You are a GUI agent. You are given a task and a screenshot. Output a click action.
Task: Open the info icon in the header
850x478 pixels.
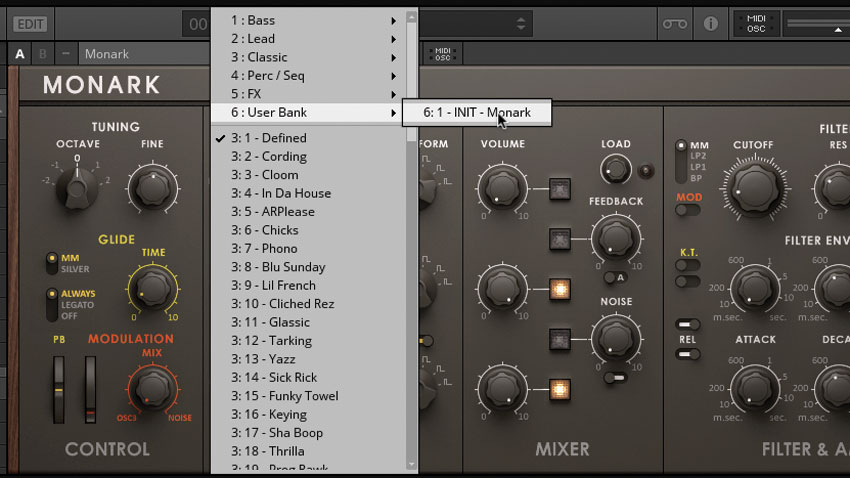point(711,24)
